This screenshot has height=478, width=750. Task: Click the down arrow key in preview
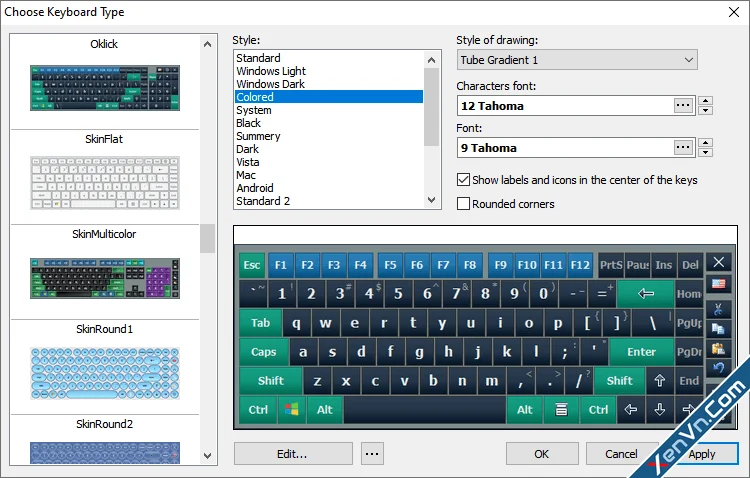660,410
